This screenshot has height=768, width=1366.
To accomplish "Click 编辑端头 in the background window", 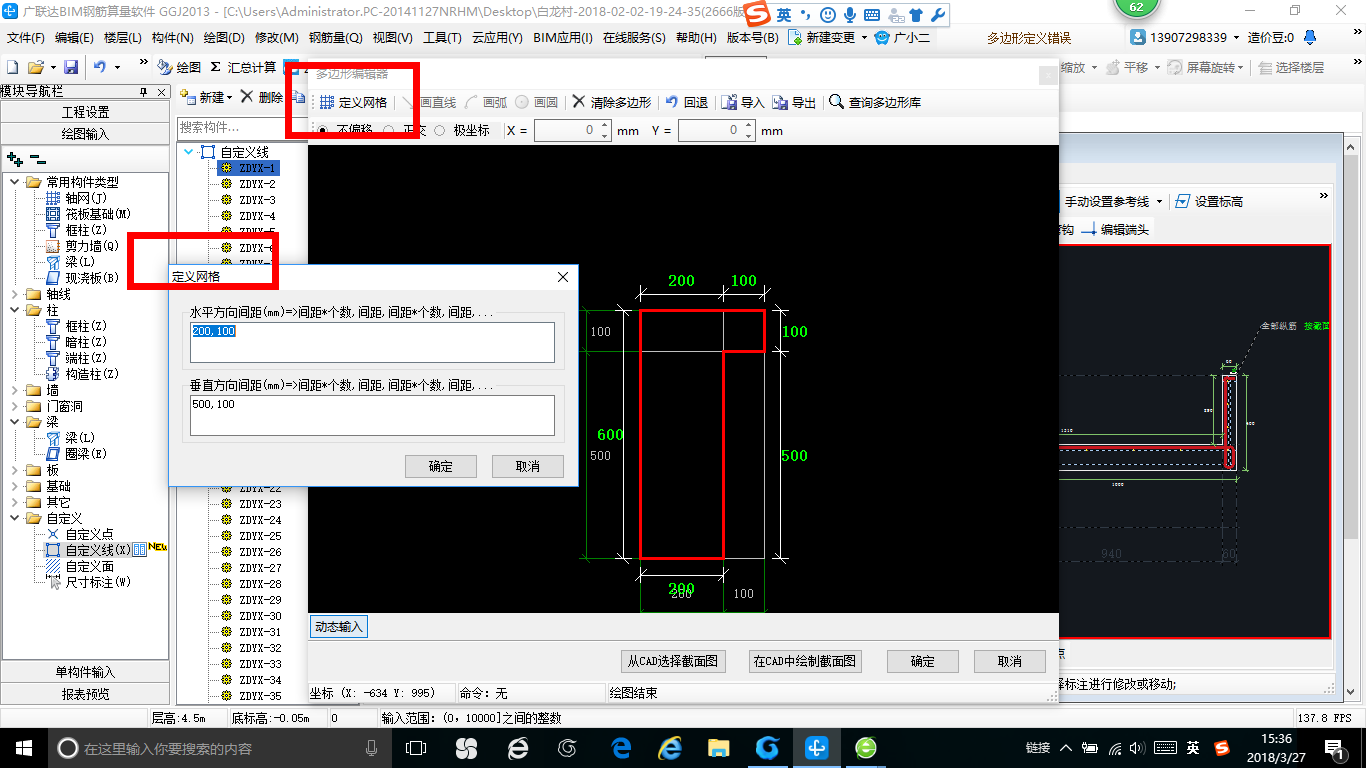I will [1115, 229].
